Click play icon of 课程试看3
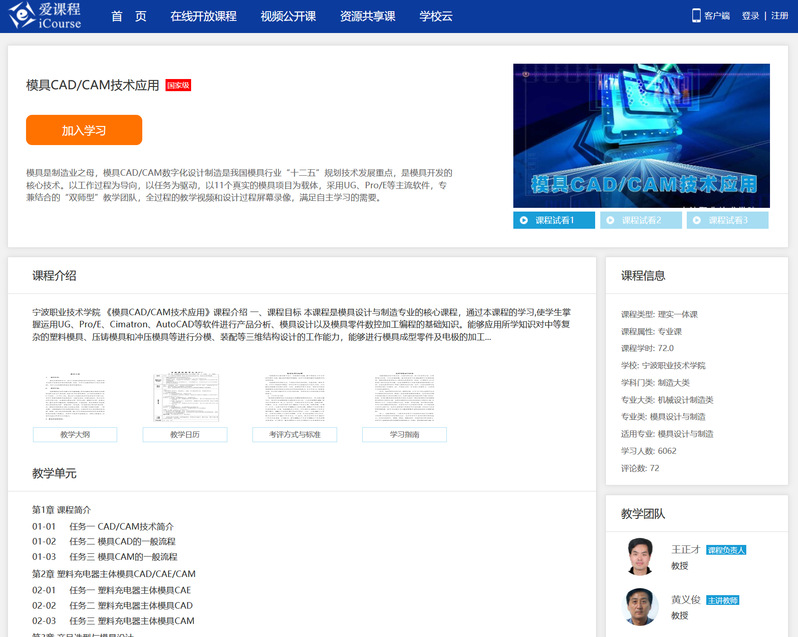Screen dimensions: 798x637 pyautogui.click(x=697, y=220)
